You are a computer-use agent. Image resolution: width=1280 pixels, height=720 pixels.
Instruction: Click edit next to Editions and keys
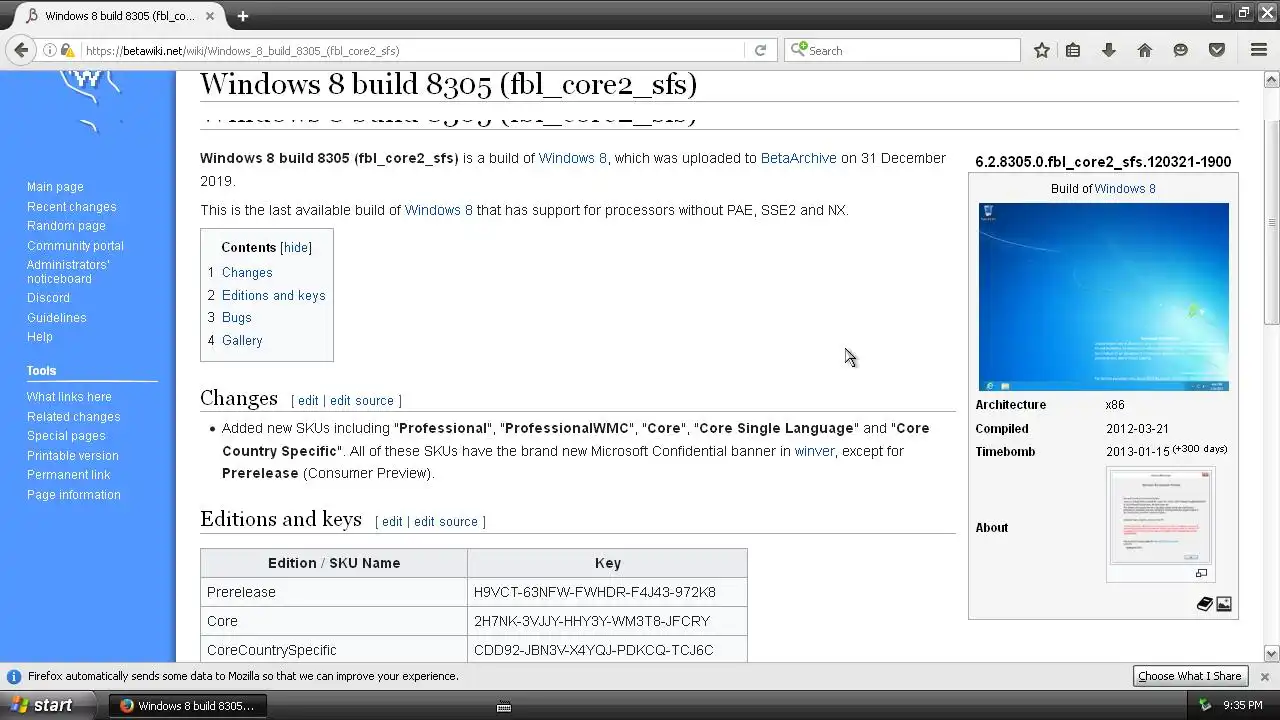[392, 521]
